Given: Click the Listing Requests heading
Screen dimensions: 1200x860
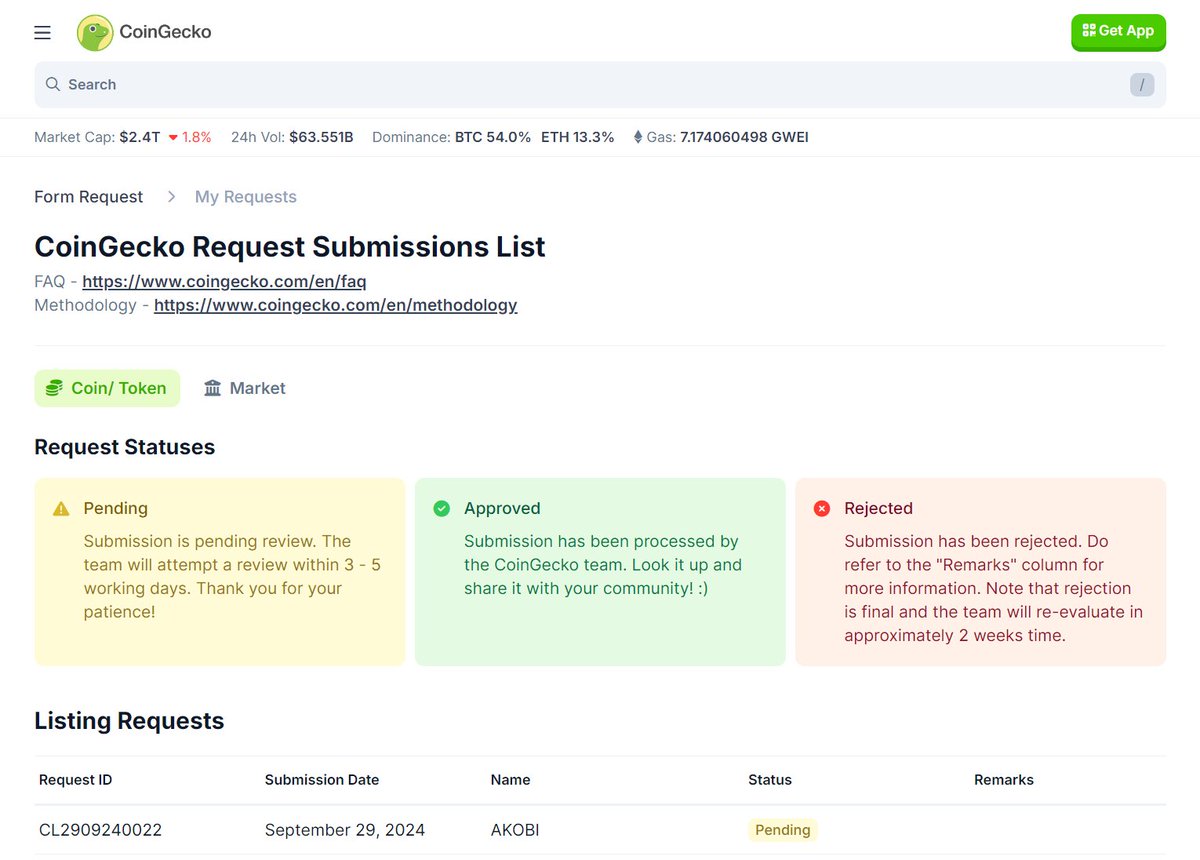Looking at the screenshot, I should pyautogui.click(x=129, y=721).
